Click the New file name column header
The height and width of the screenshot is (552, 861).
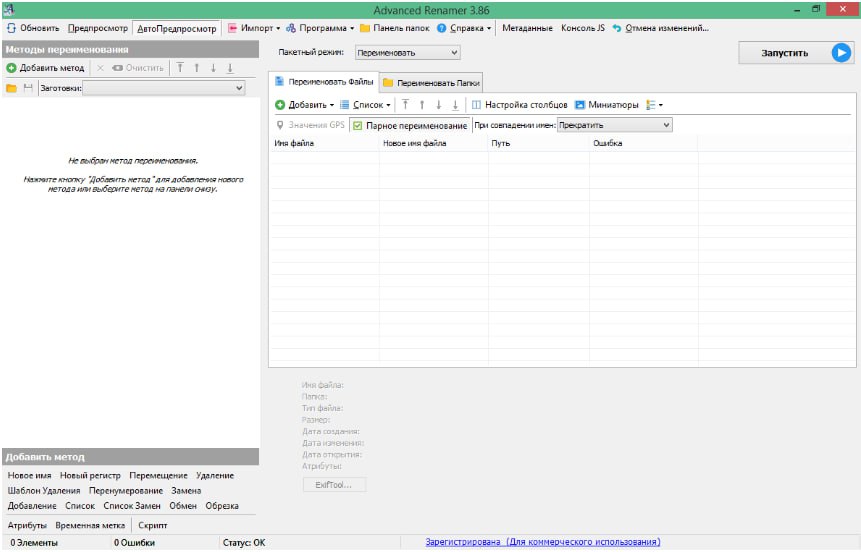point(414,143)
